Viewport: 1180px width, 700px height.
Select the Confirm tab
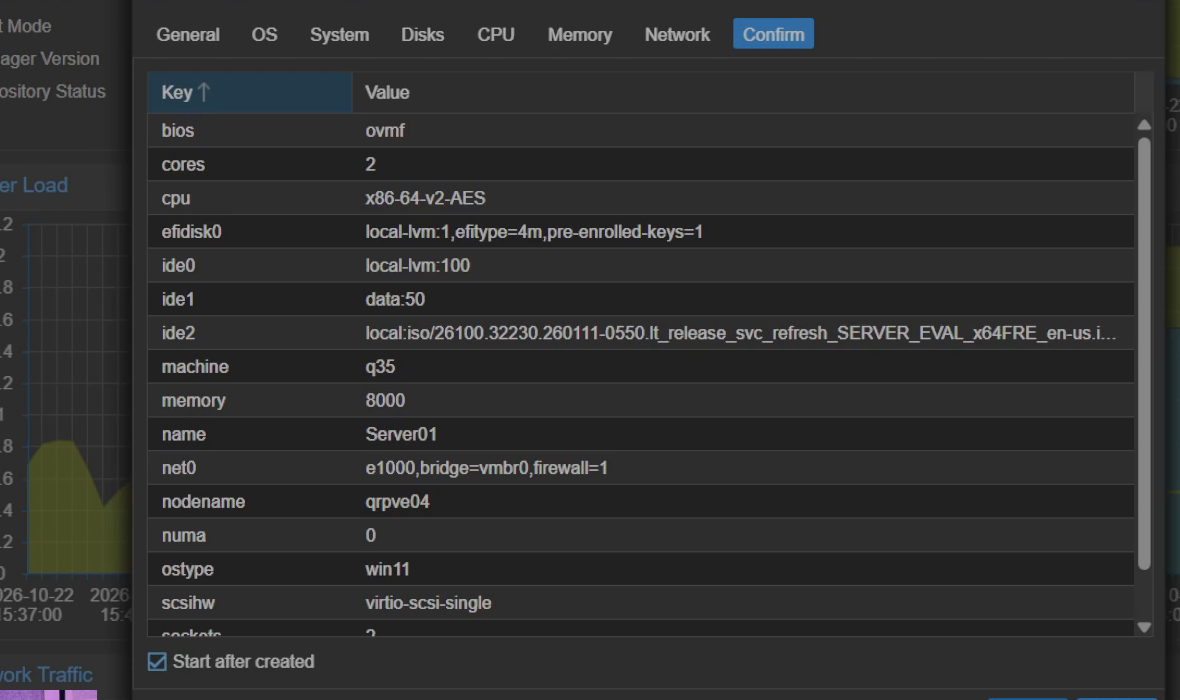click(x=773, y=35)
